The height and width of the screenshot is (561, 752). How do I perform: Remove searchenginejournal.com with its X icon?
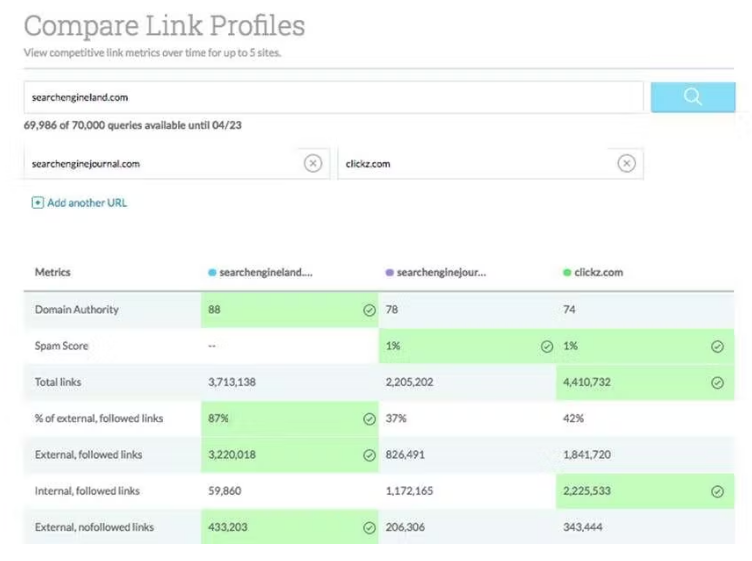click(x=313, y=164)
